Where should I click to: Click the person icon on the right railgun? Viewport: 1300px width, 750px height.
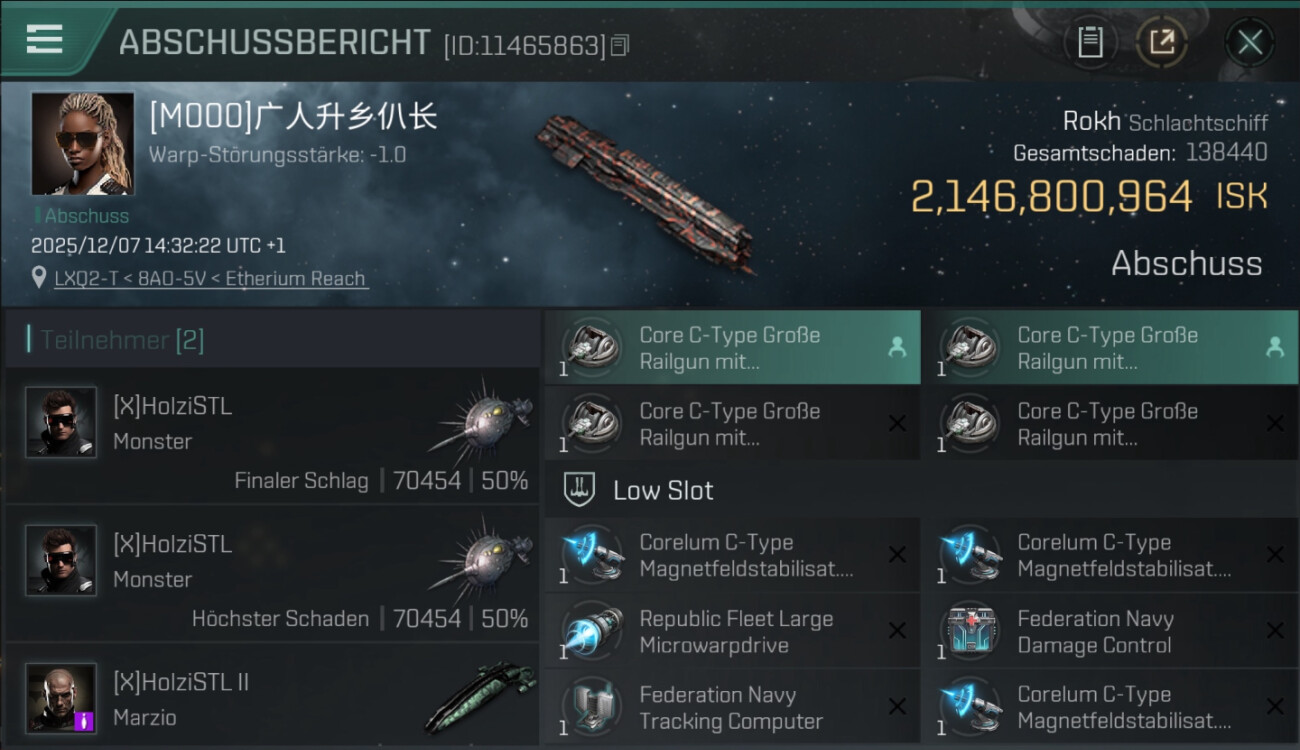[x=1274, y=347]
